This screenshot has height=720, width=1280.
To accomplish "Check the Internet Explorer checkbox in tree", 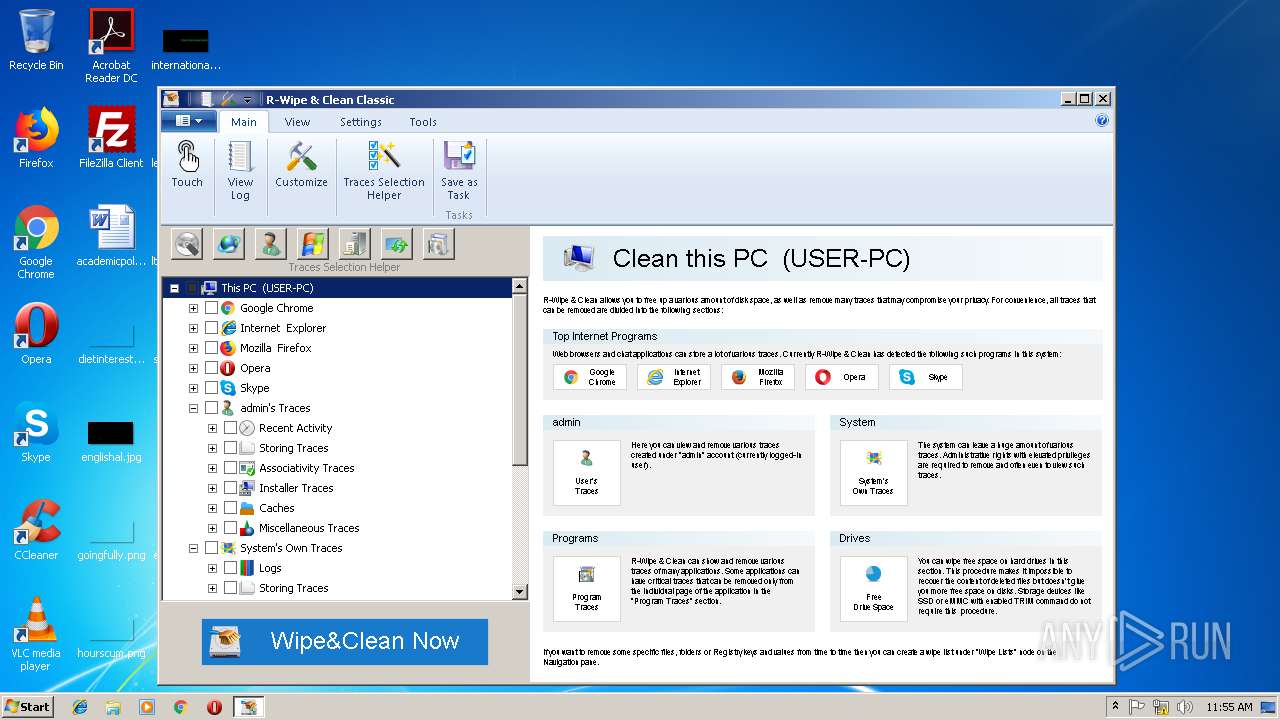I will tap(211, 328).
